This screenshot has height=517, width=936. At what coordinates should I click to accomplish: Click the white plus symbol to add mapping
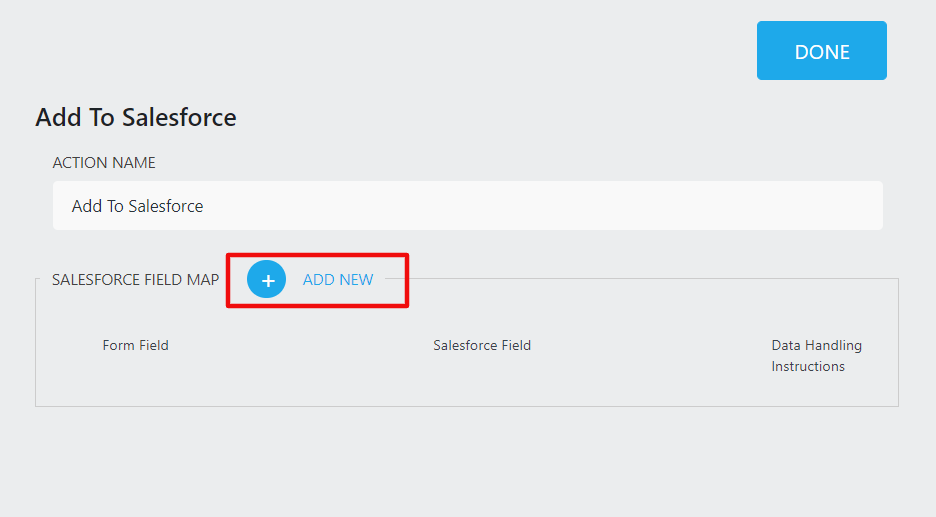(267, 281)
